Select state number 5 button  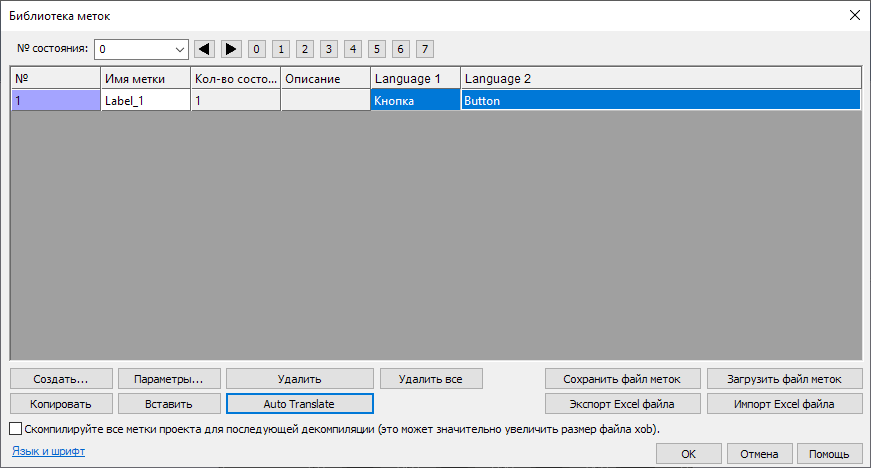(377, 48)
